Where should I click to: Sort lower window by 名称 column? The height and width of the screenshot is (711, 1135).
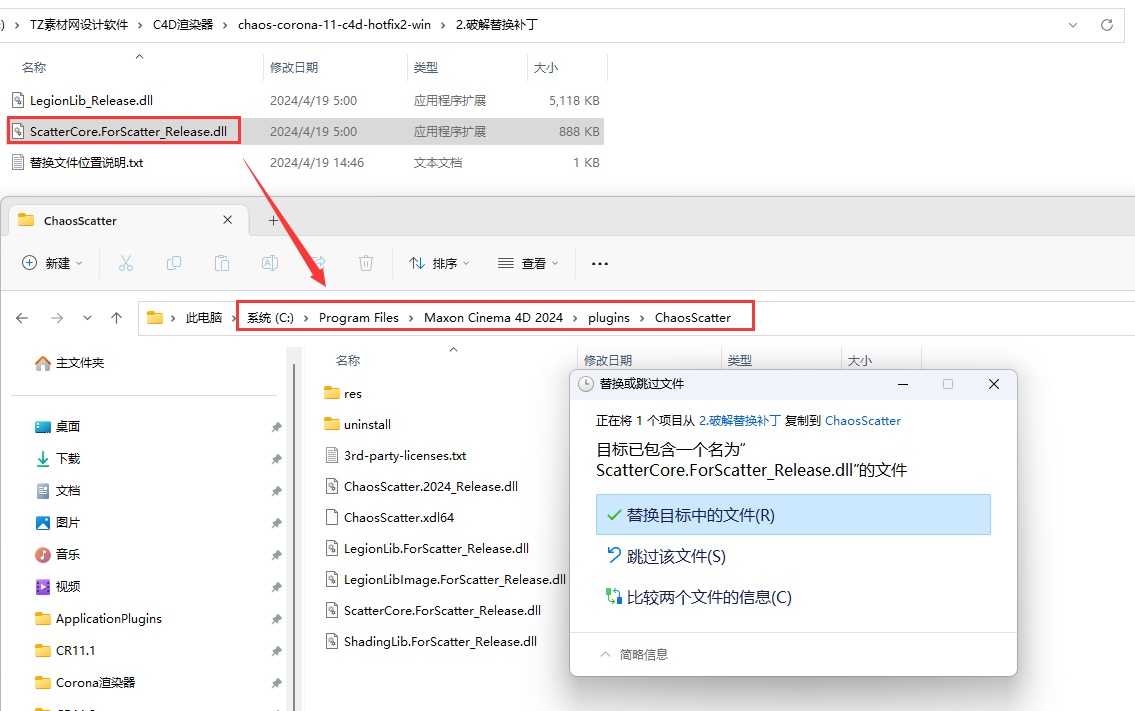348,361
